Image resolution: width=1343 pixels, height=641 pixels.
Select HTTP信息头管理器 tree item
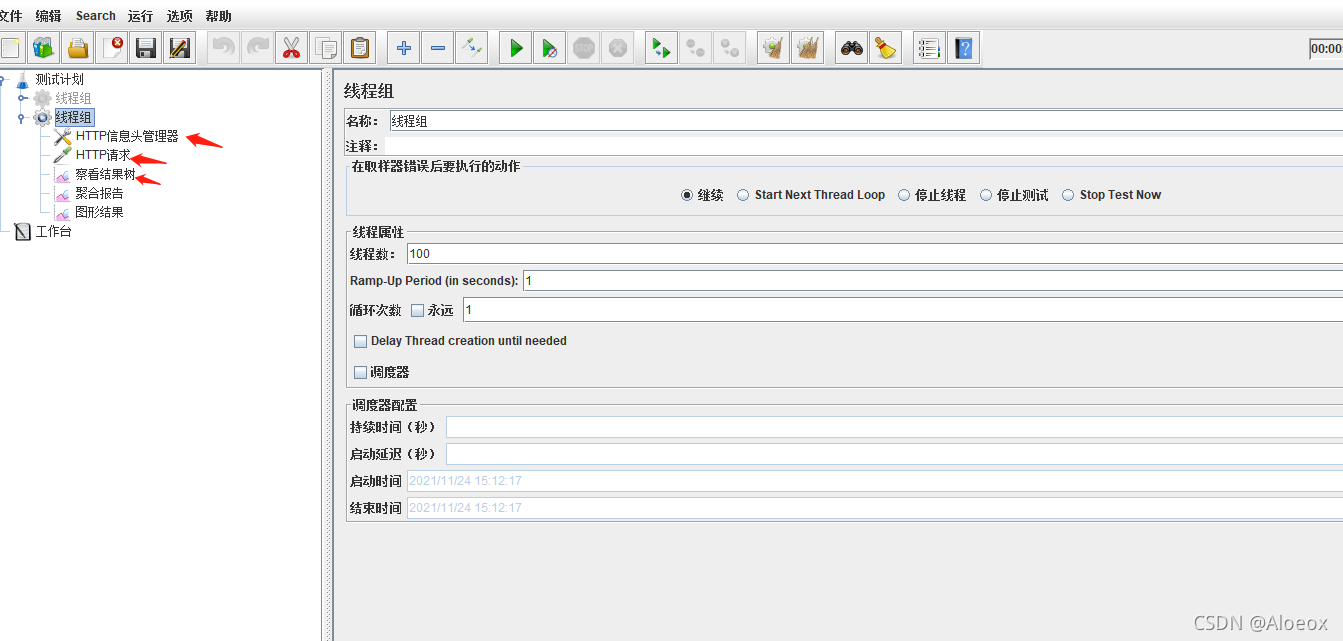click(x=127, y=136)
